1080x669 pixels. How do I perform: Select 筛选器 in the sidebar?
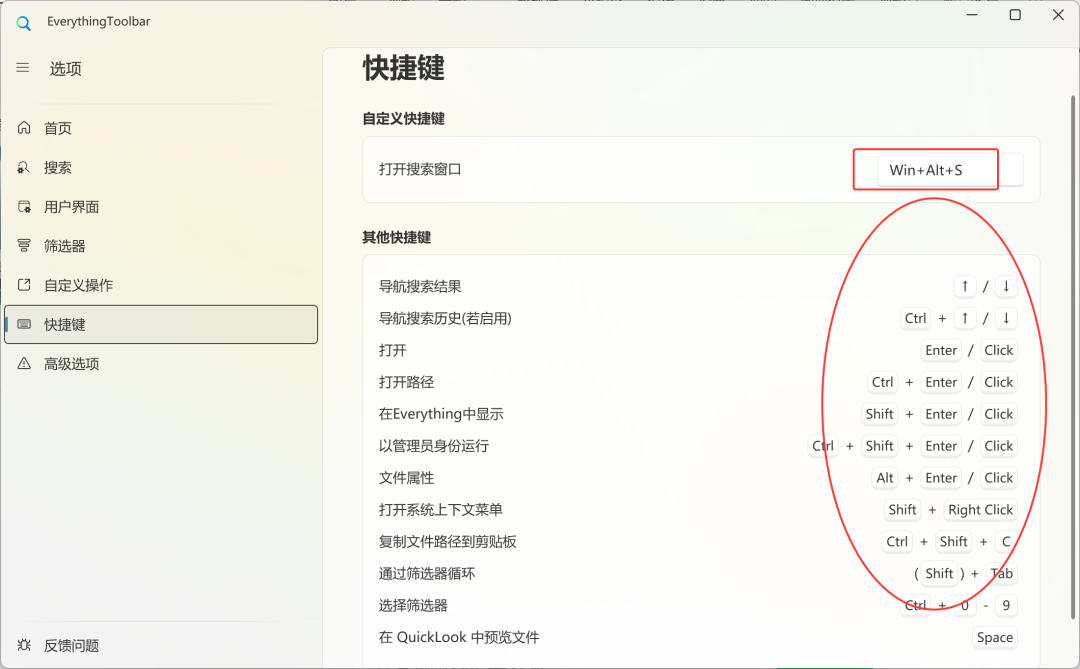point(65,246)
